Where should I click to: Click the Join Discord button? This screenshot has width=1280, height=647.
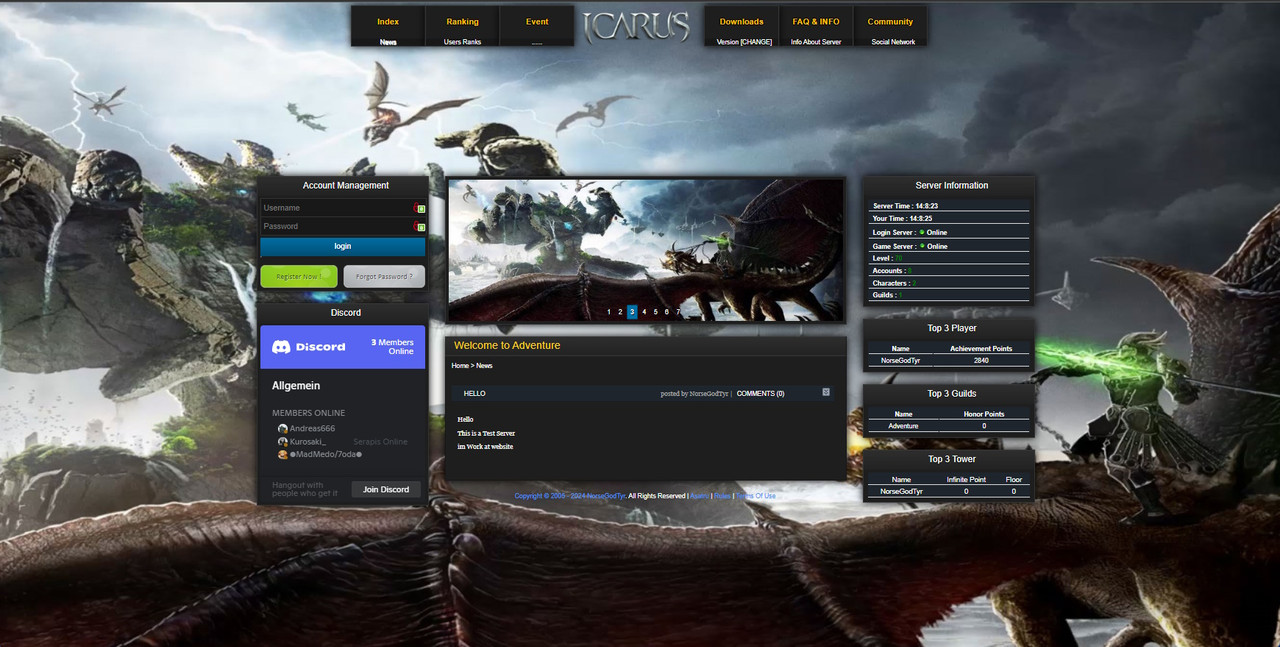click(x=386, y=489)
